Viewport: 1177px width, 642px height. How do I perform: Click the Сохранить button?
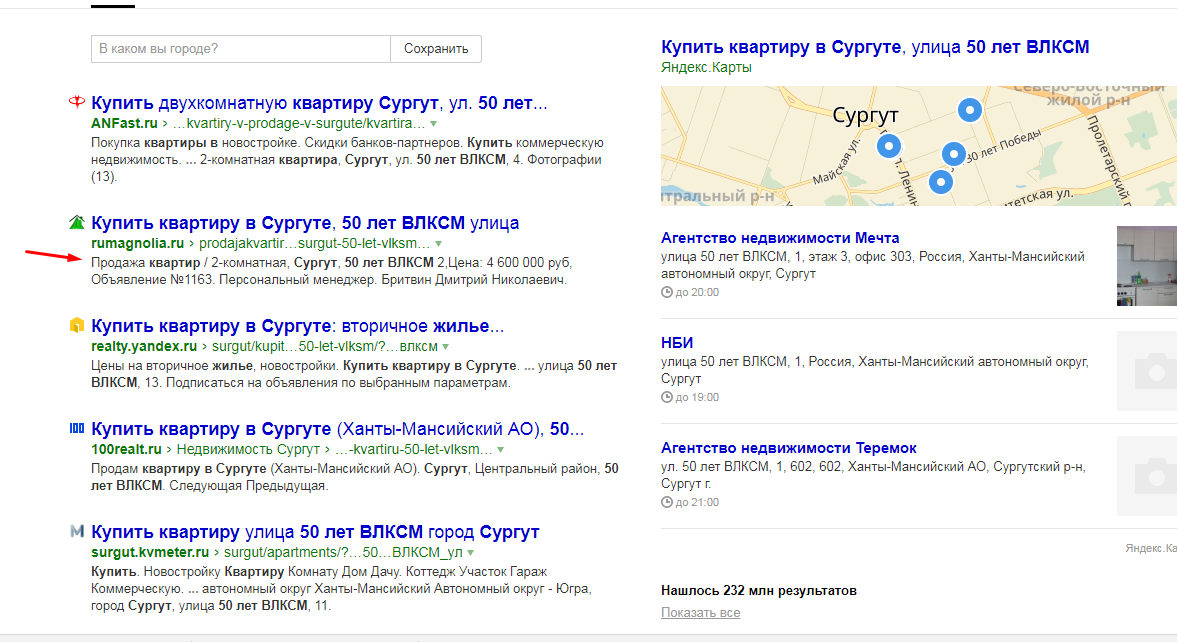(x=436, y=49)
